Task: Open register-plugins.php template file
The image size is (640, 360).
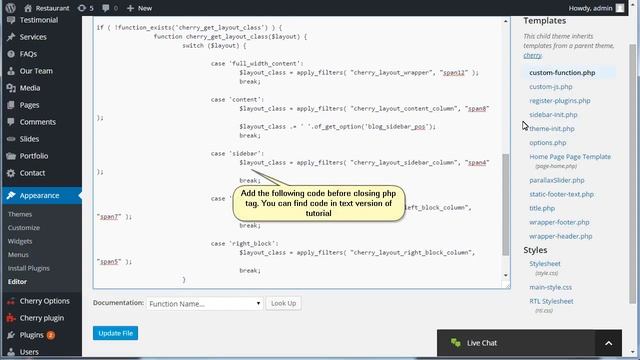Action: pos(560,100)
